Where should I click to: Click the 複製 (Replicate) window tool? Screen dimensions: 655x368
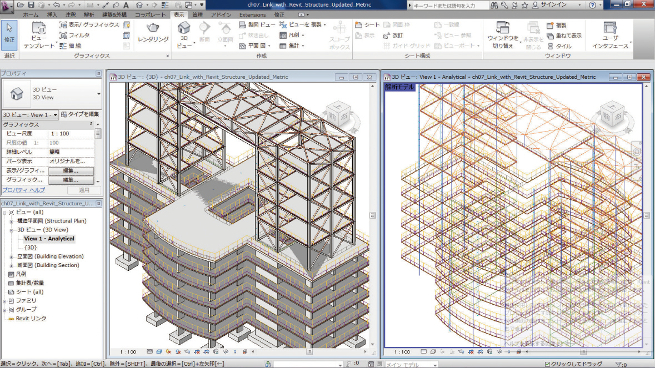click(x=556, y=25)
